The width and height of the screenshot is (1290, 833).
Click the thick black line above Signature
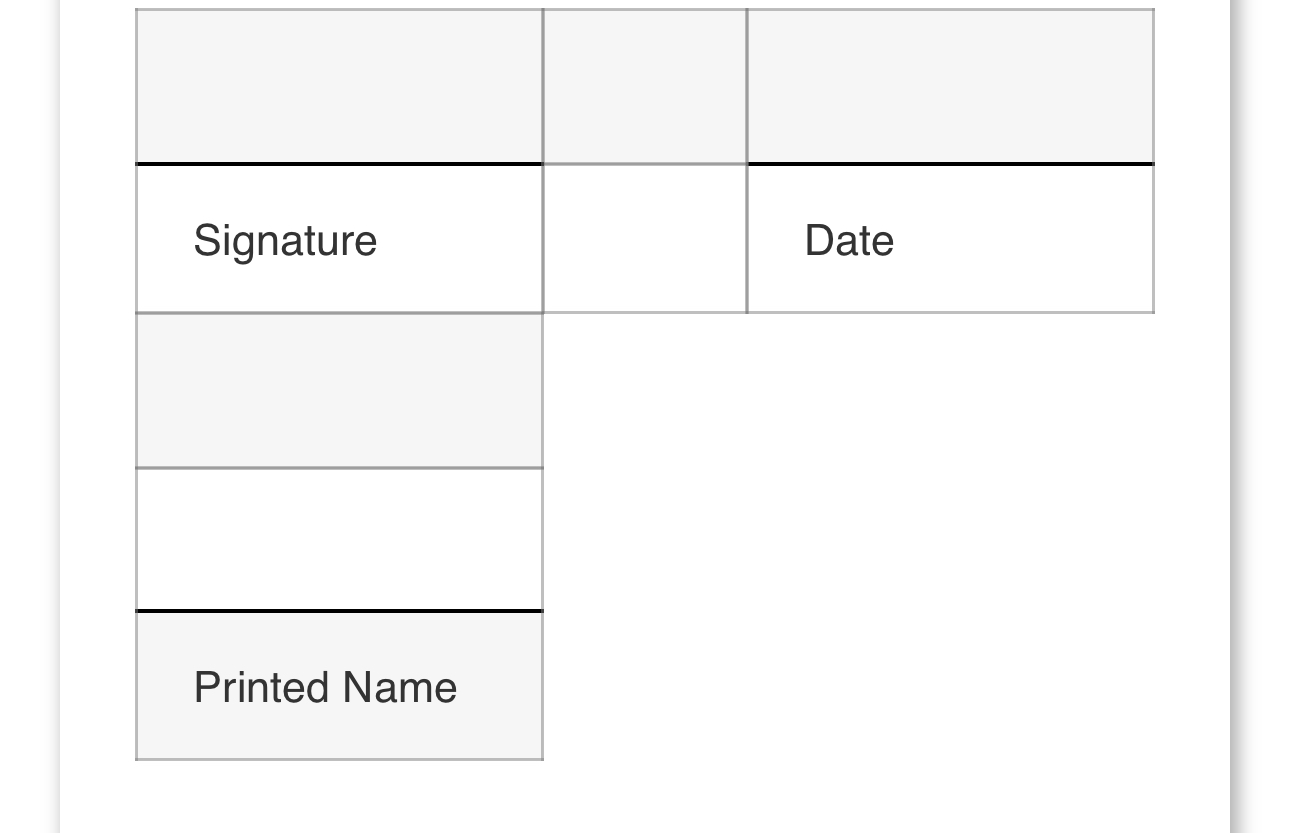339,163
